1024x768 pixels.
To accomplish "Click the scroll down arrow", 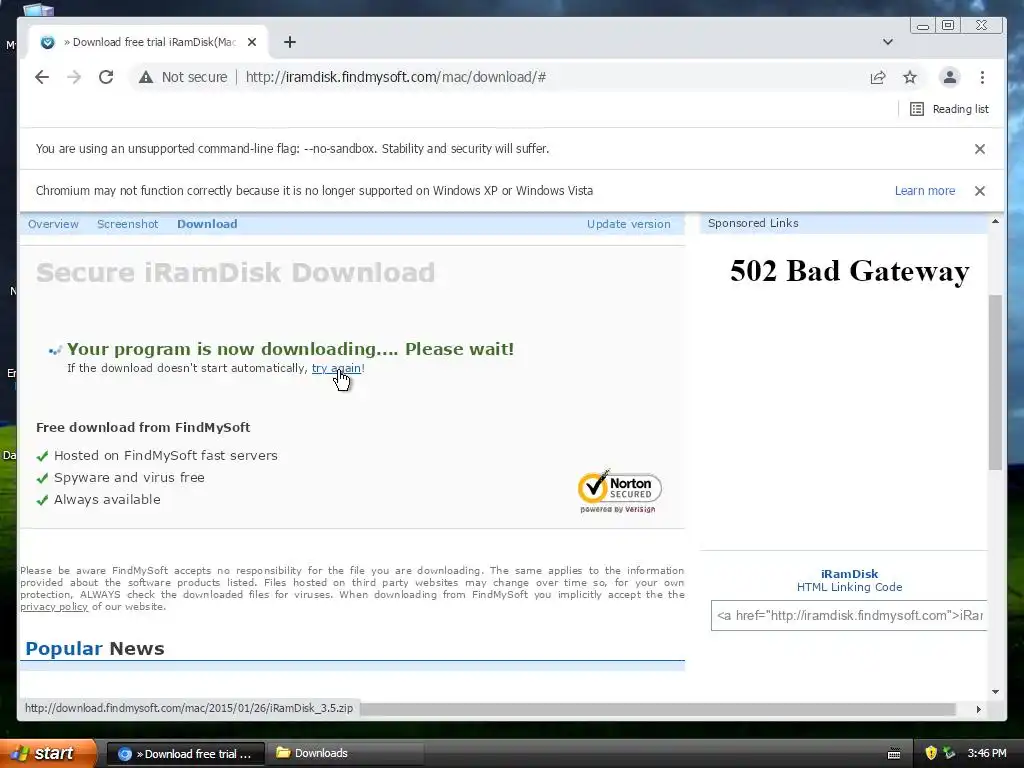I will click(995, 692).
